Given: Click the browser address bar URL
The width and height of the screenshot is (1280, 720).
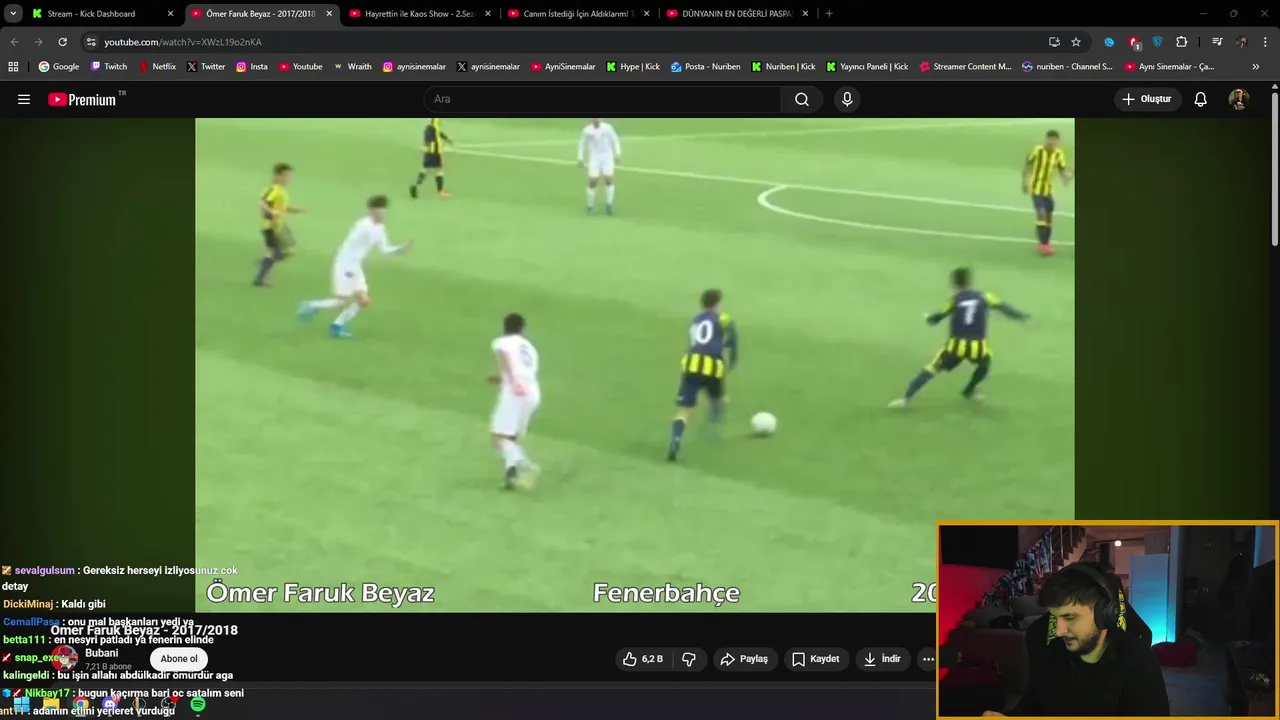Looking at the screenshot, I should click(x=183, y=42).
